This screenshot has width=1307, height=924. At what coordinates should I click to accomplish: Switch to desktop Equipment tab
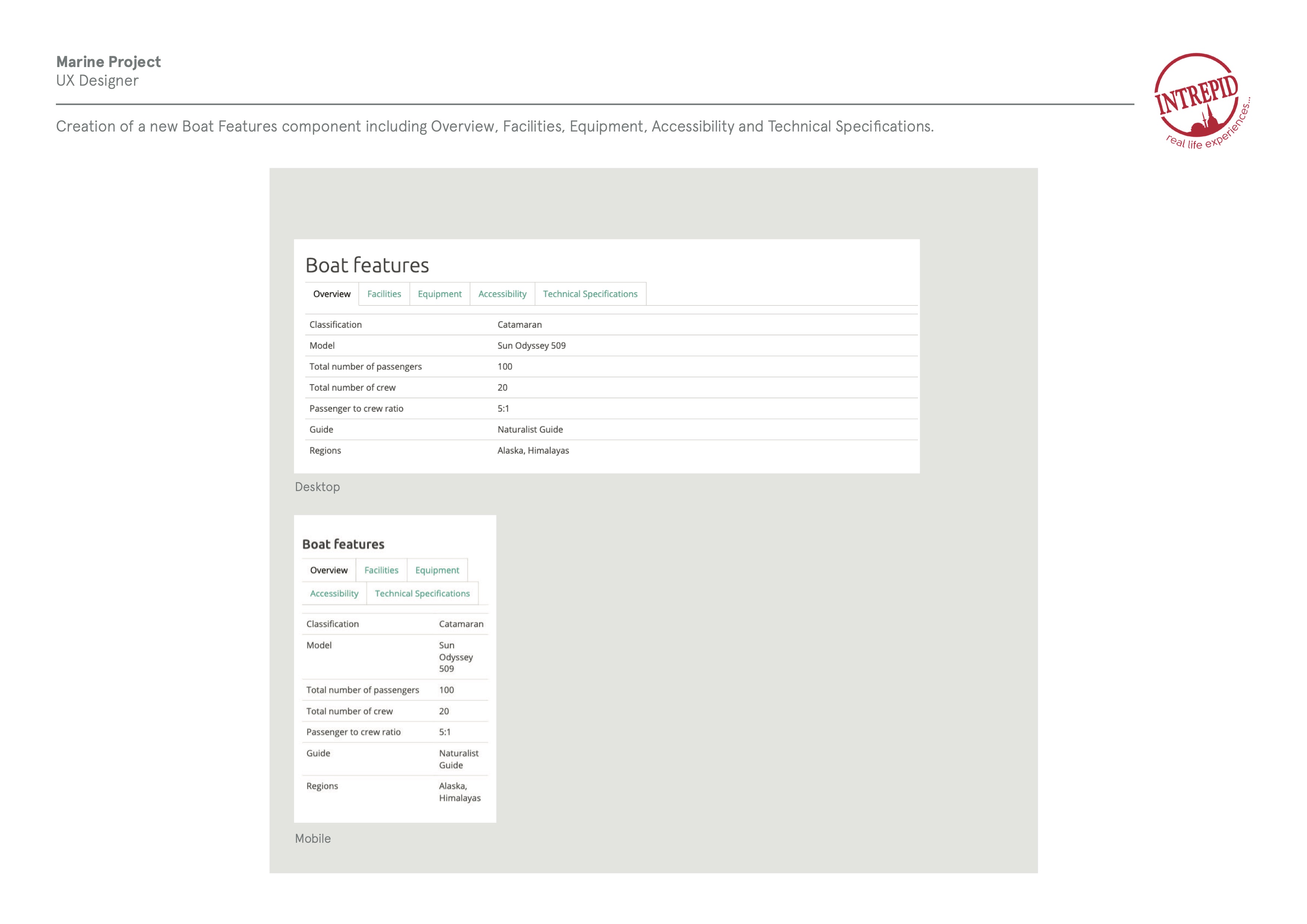click(x=439, y=294)
